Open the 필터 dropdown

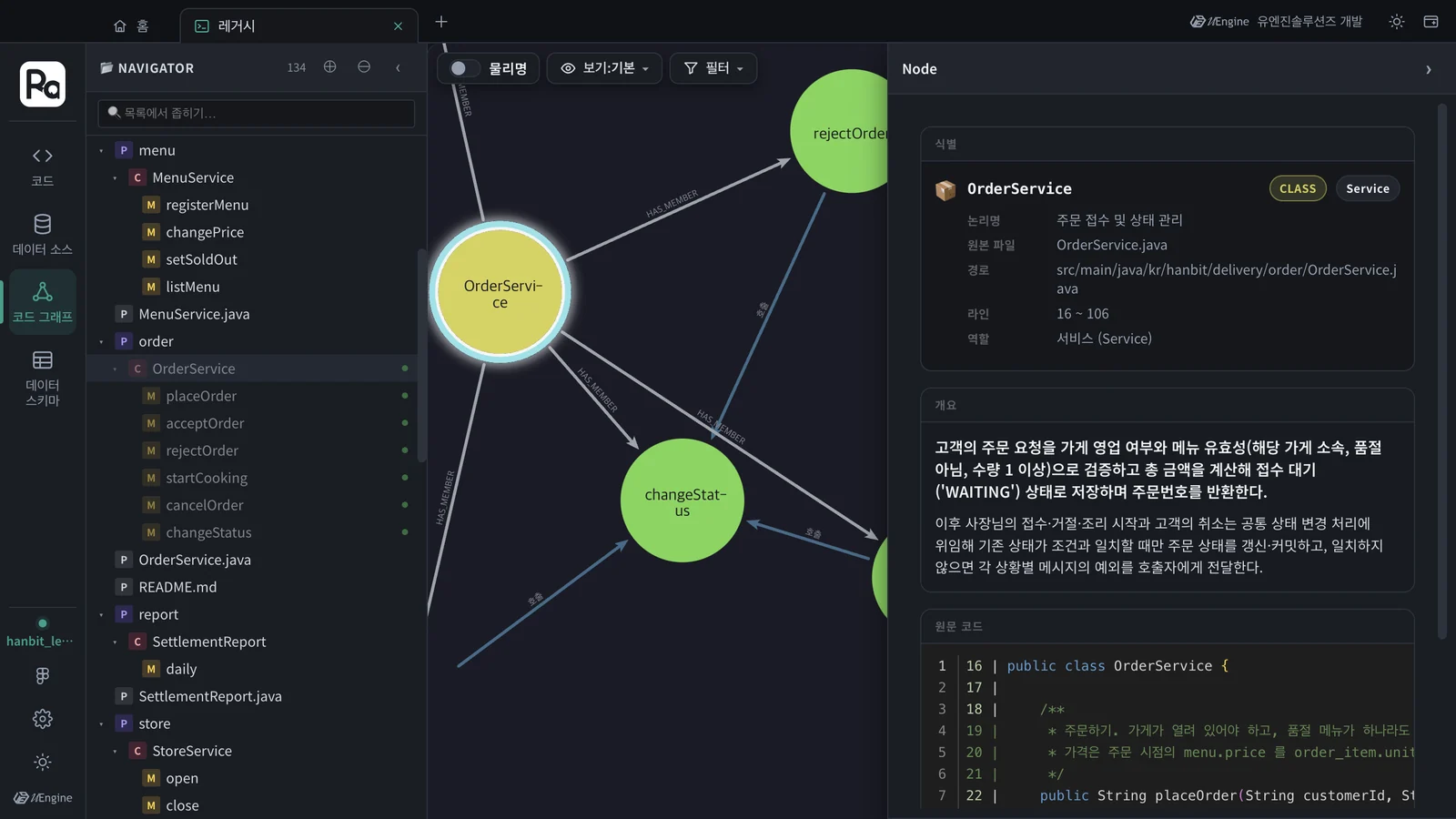713,68
